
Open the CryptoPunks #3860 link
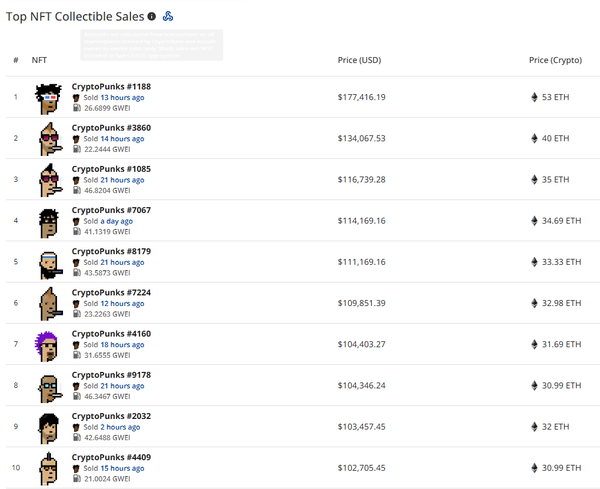[x=111, y=128]
